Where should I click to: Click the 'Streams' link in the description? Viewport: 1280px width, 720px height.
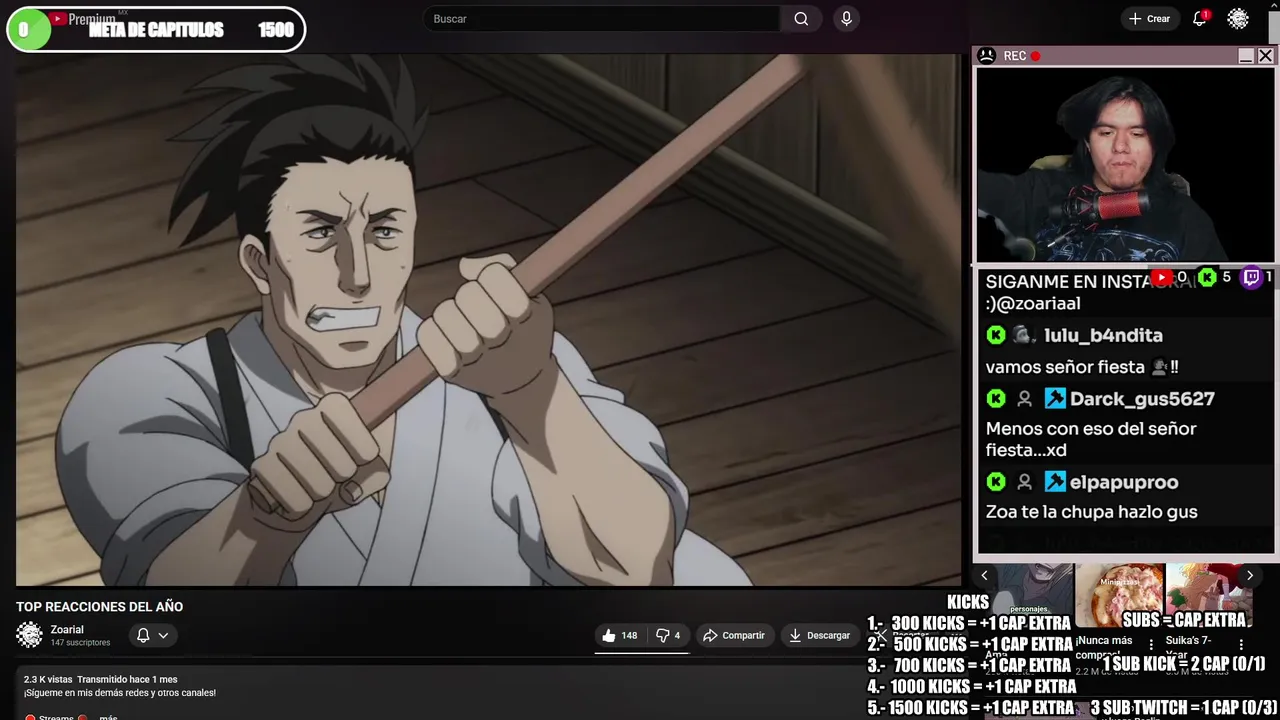click(56, 717)
